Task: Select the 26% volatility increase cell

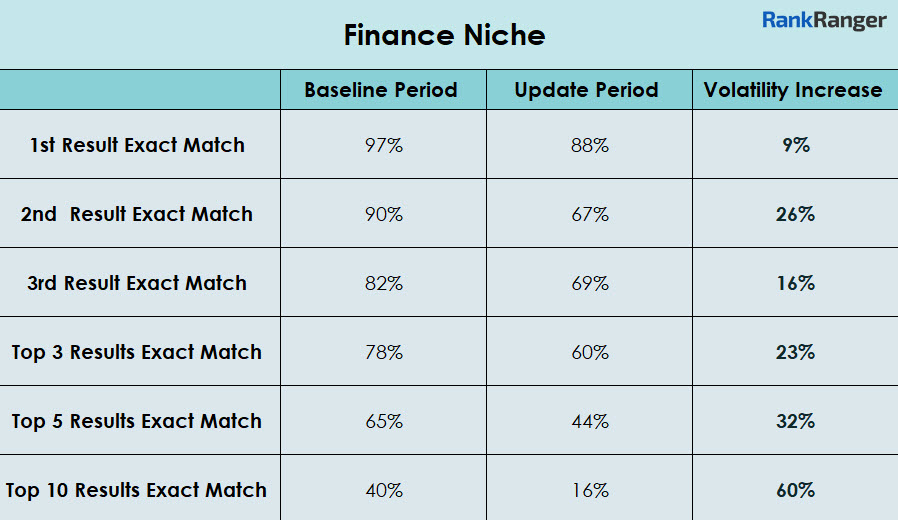Action: tap(796, 214)
